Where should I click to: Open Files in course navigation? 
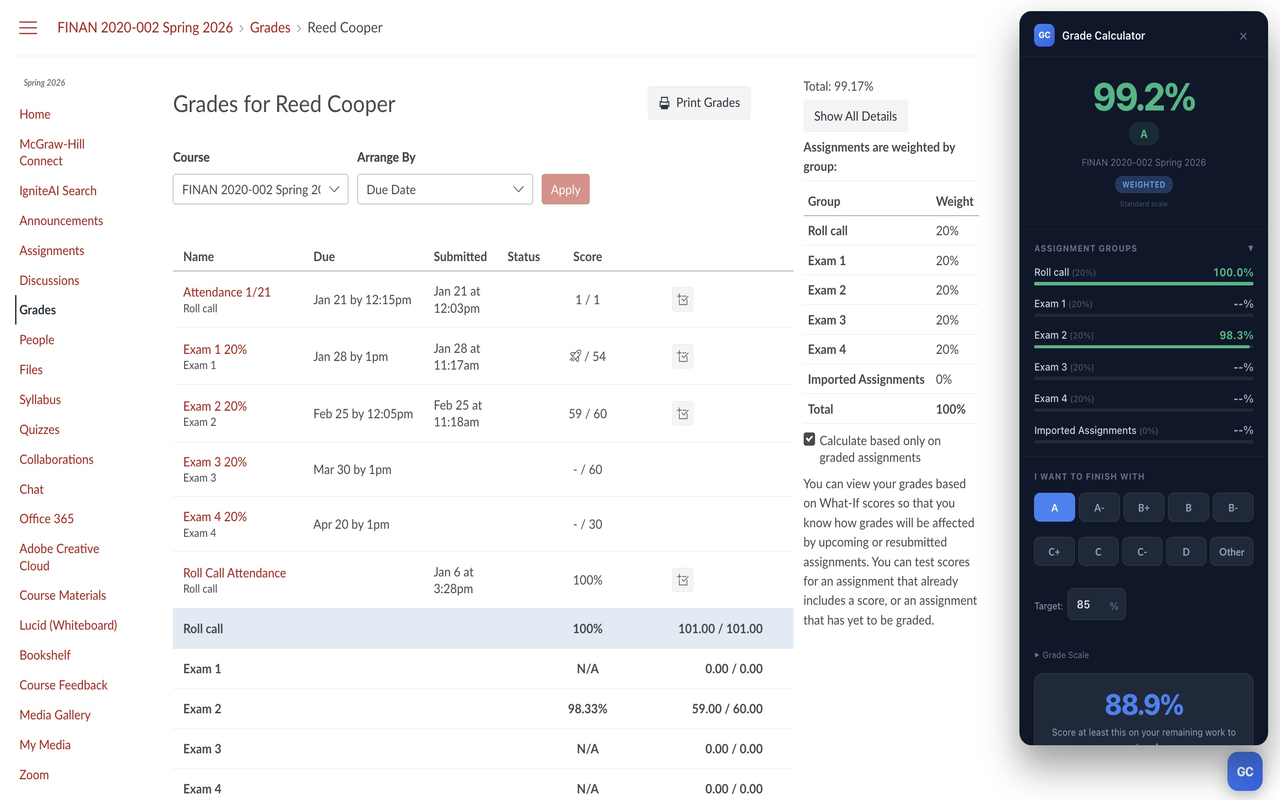[31, 370]
